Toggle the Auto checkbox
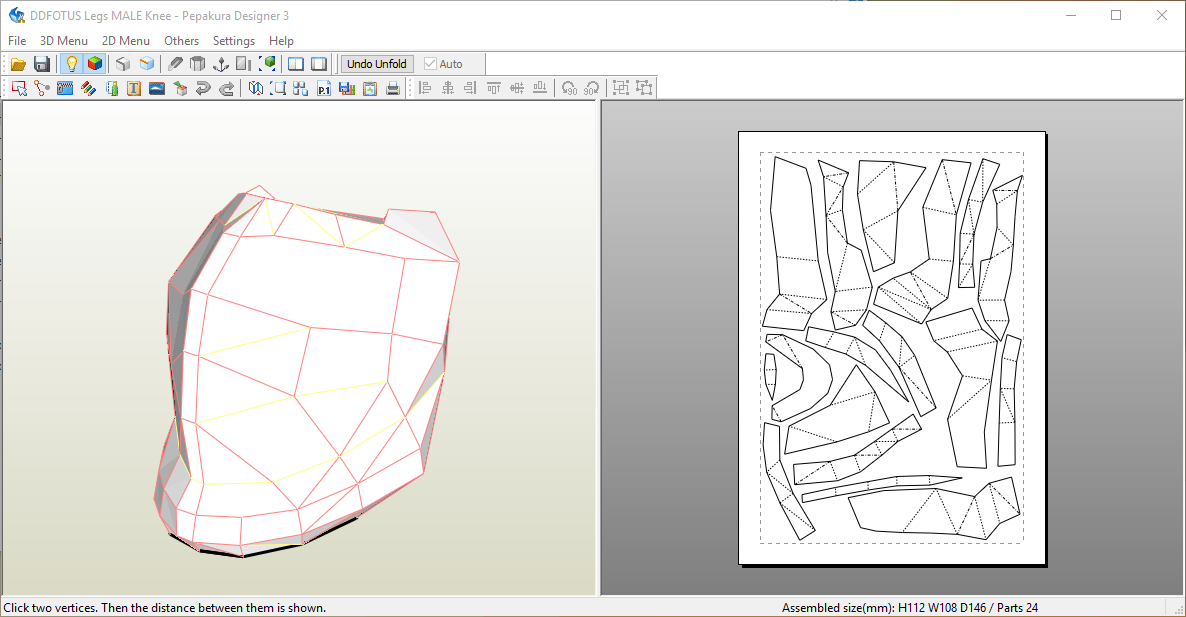This screenshot has height=617, width=1186. pos(443,64)
